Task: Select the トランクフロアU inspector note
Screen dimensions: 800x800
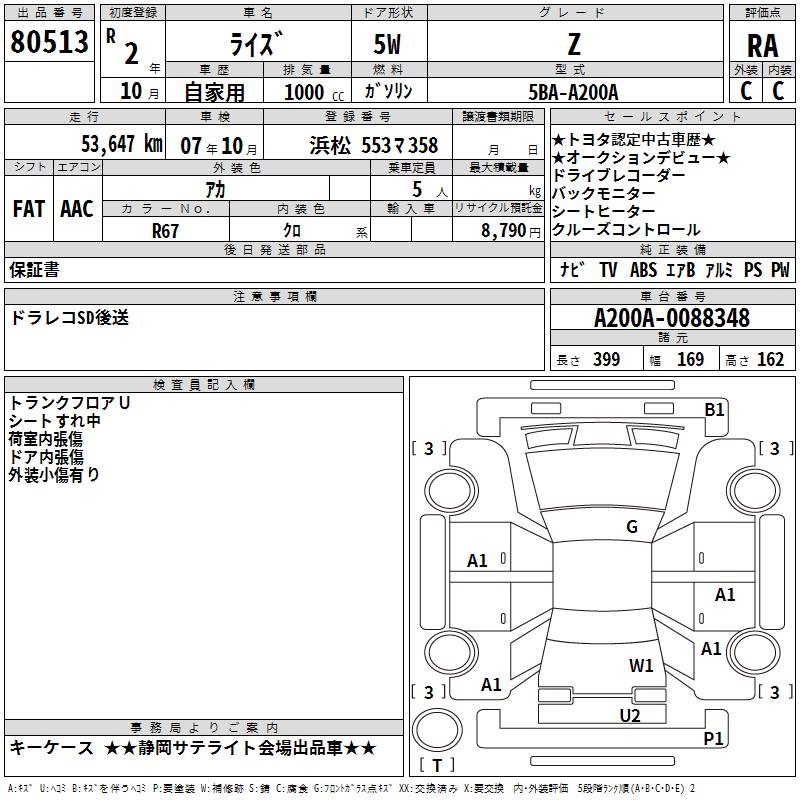Action: (x=69, y=403)
